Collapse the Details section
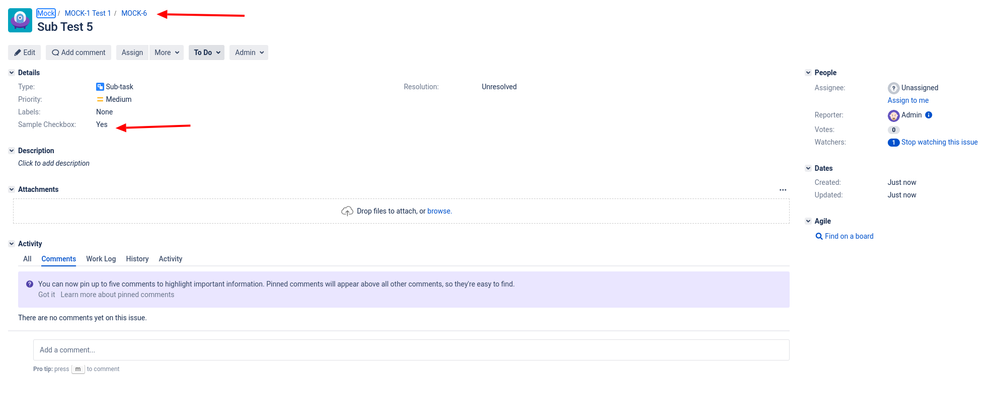 (x=11, y=73)
